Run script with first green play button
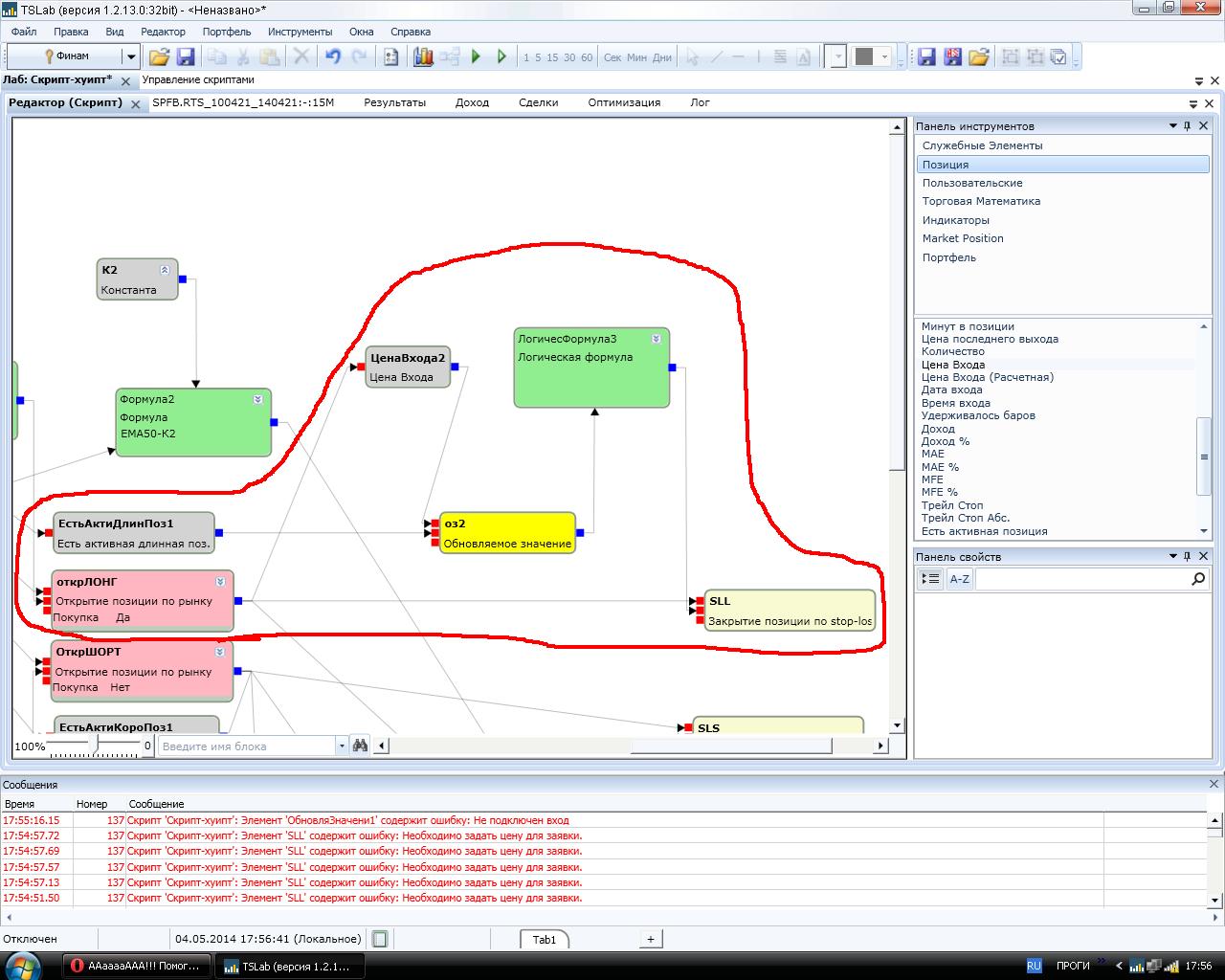The width and height of the screenshot is (1225, 980). [x=476, y=57]
